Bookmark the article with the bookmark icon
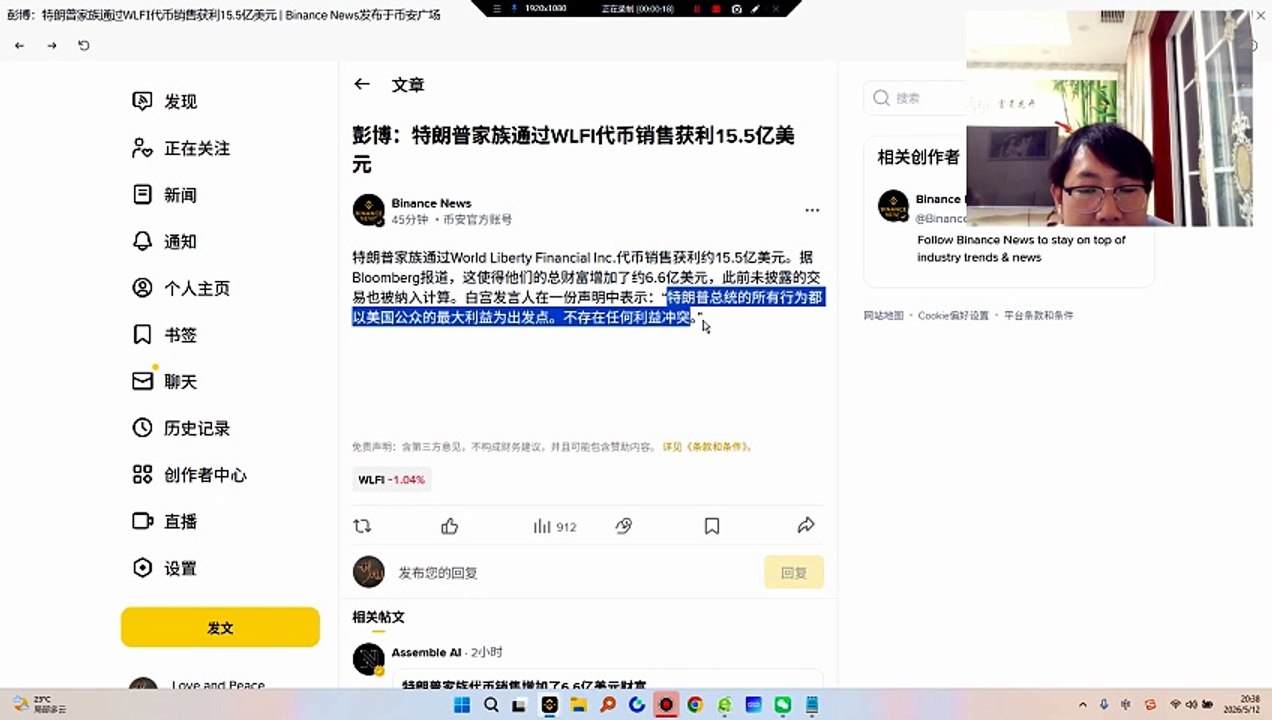Screen dimensions: 1272x720 (712, 526)
